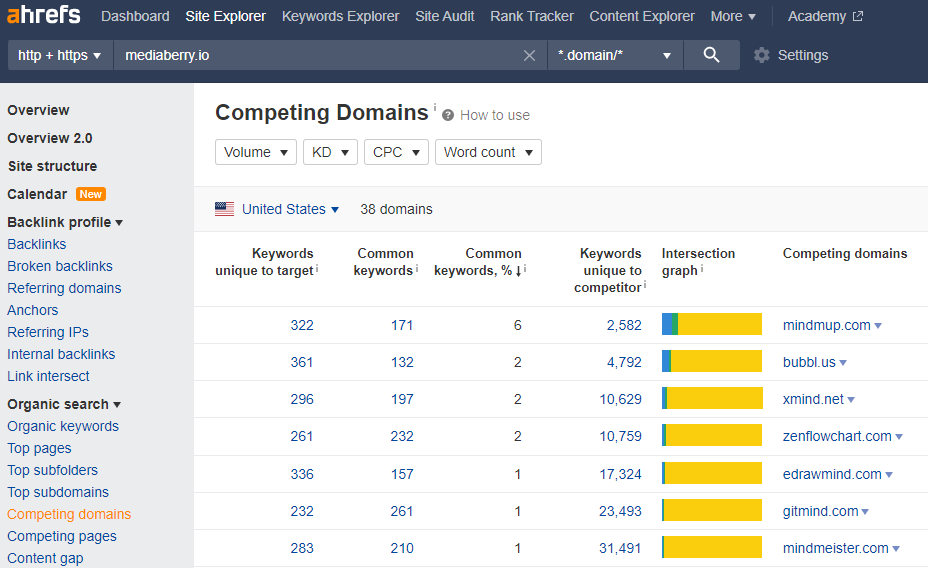
Task: Click the United States flag icon
Action: point(224,209)
